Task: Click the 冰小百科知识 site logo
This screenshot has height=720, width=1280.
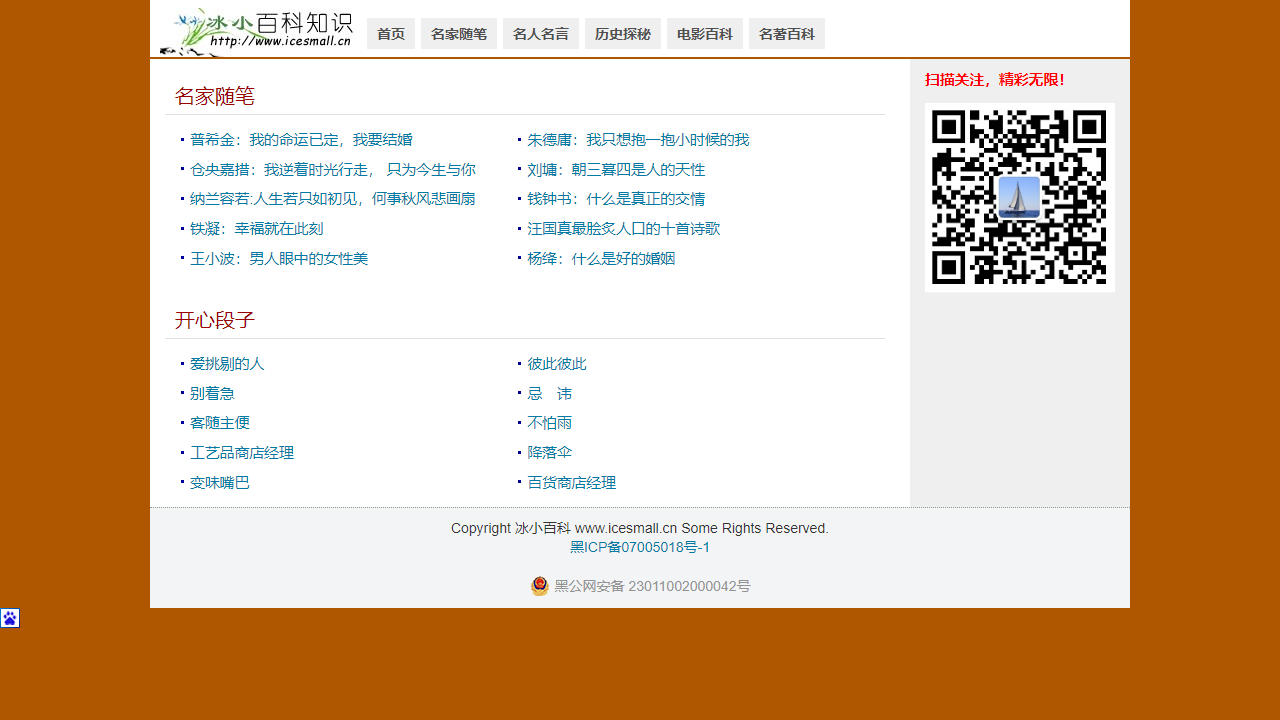Action: (256, 32)
